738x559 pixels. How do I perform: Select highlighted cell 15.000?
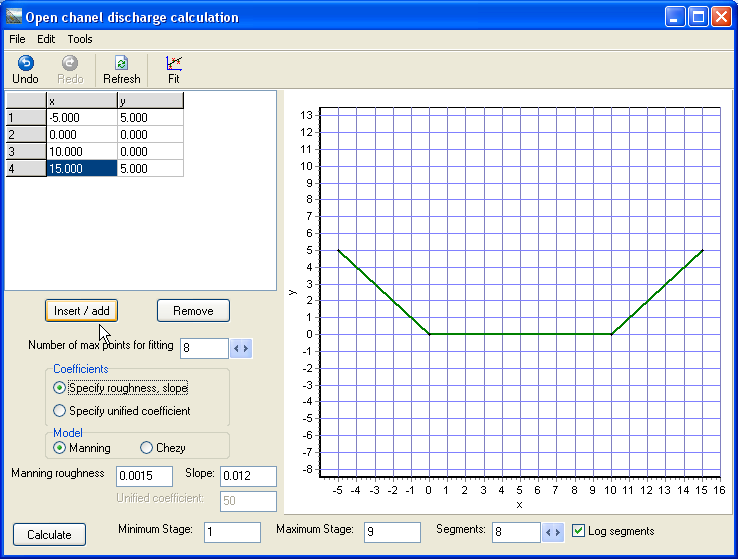[x=82, y=168]
